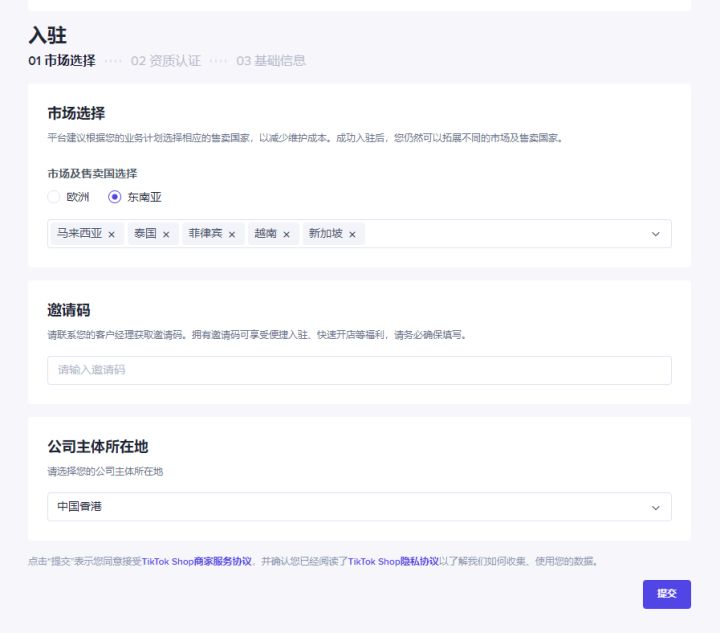
Task: Click the 公司主体所在地 heading
Action: (x=98, y=447)
